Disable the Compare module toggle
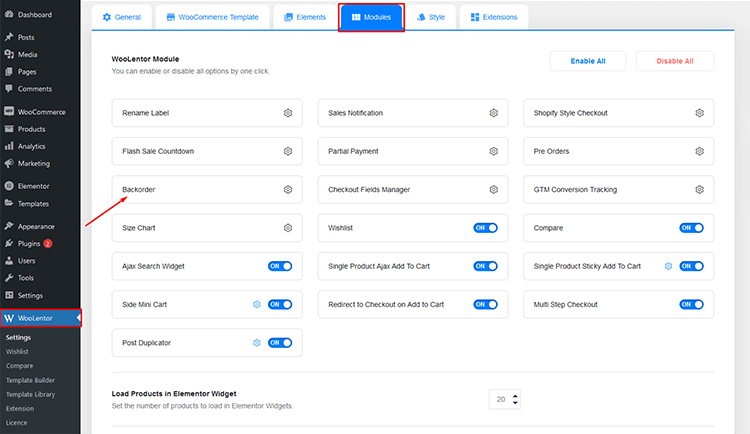The width and height of the screenshot is (750, 434). [x=691, y=228]
